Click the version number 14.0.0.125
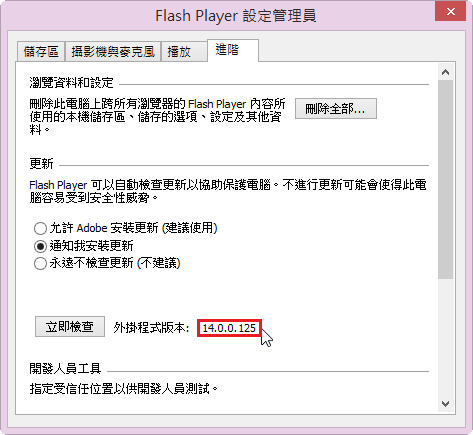Viewport: 473px width, 435px height. click(229, 328)
